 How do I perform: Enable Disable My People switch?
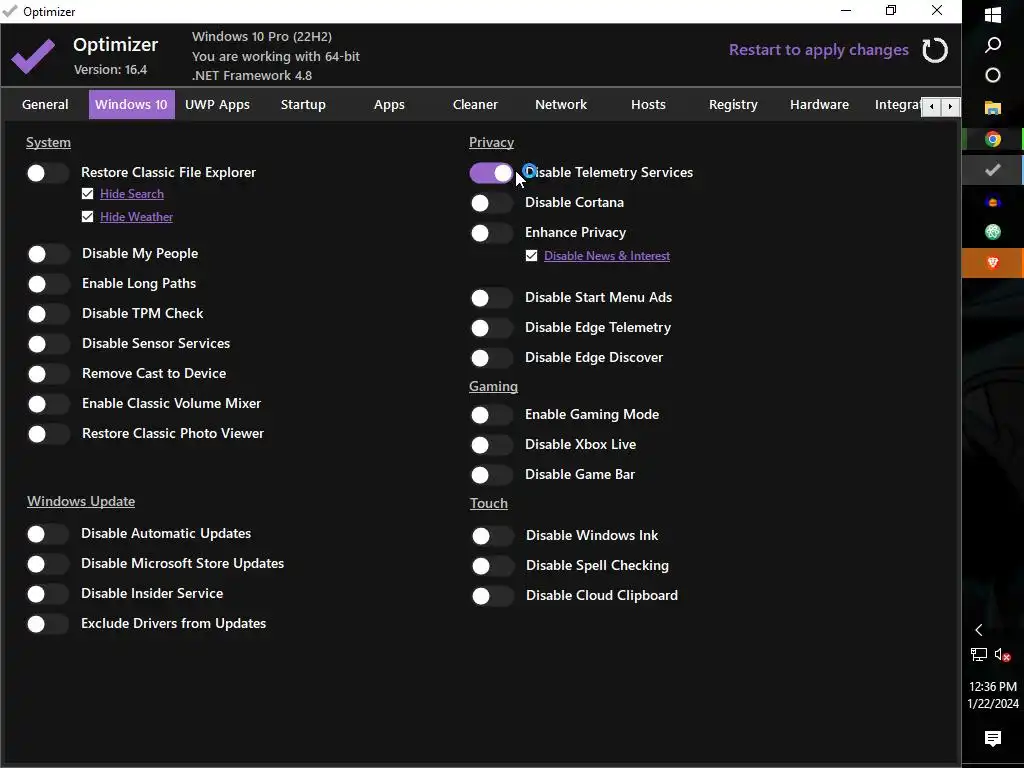48,253
